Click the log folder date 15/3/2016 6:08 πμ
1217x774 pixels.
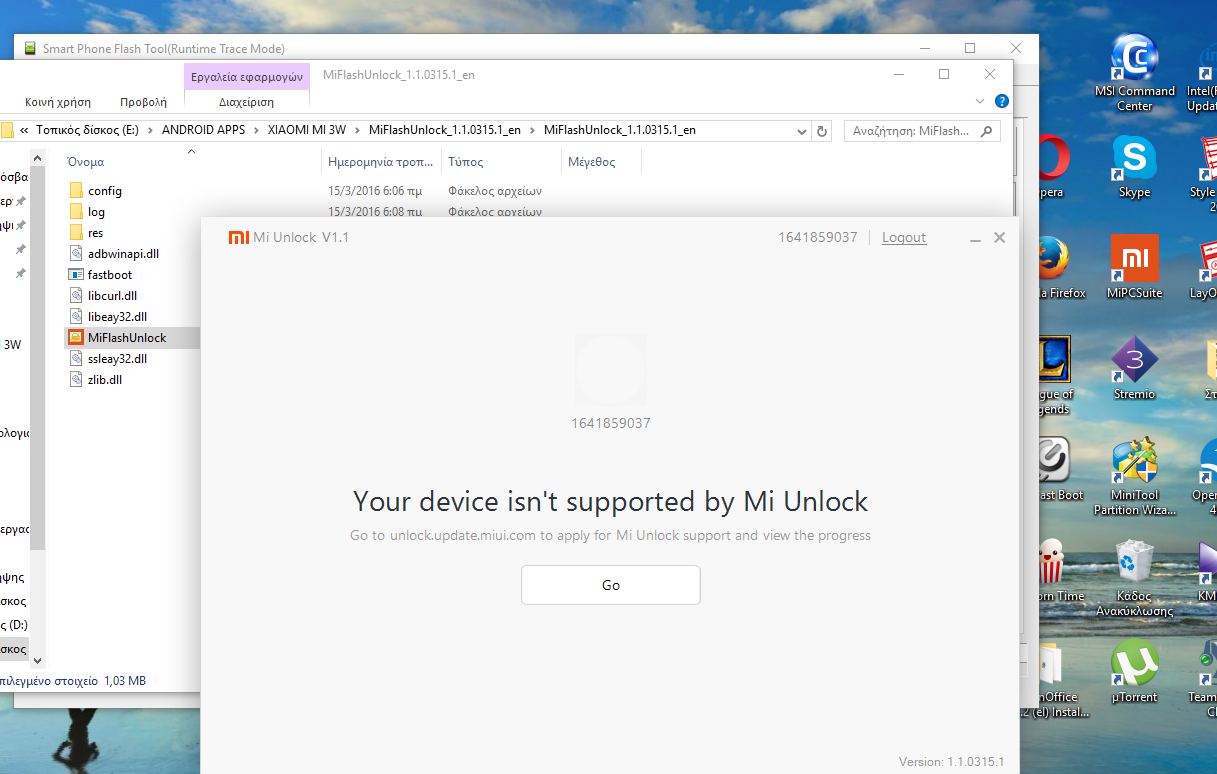tap(375, 211)
